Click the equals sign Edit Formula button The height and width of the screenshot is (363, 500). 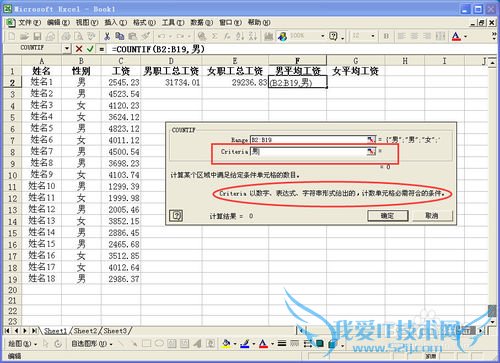[101, 49]
